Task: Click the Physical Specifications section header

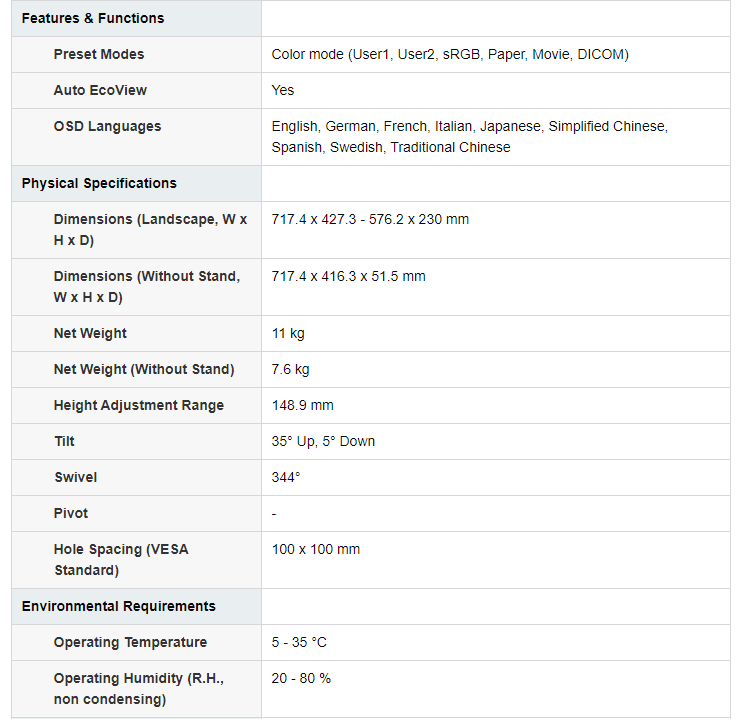Action: (x=99, y=183)
